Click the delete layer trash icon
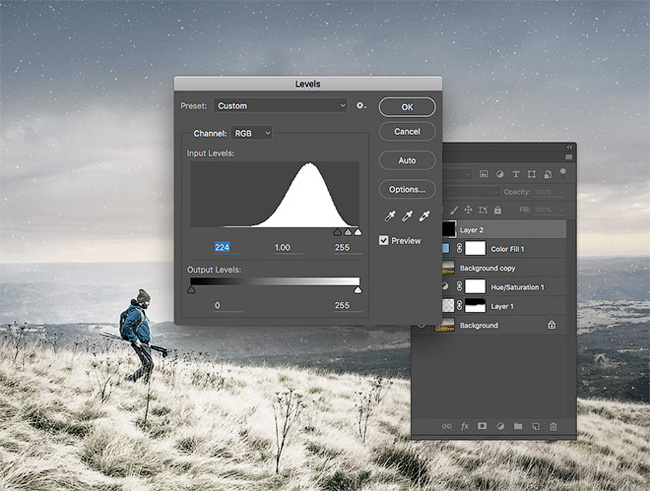 click(553, 426)
